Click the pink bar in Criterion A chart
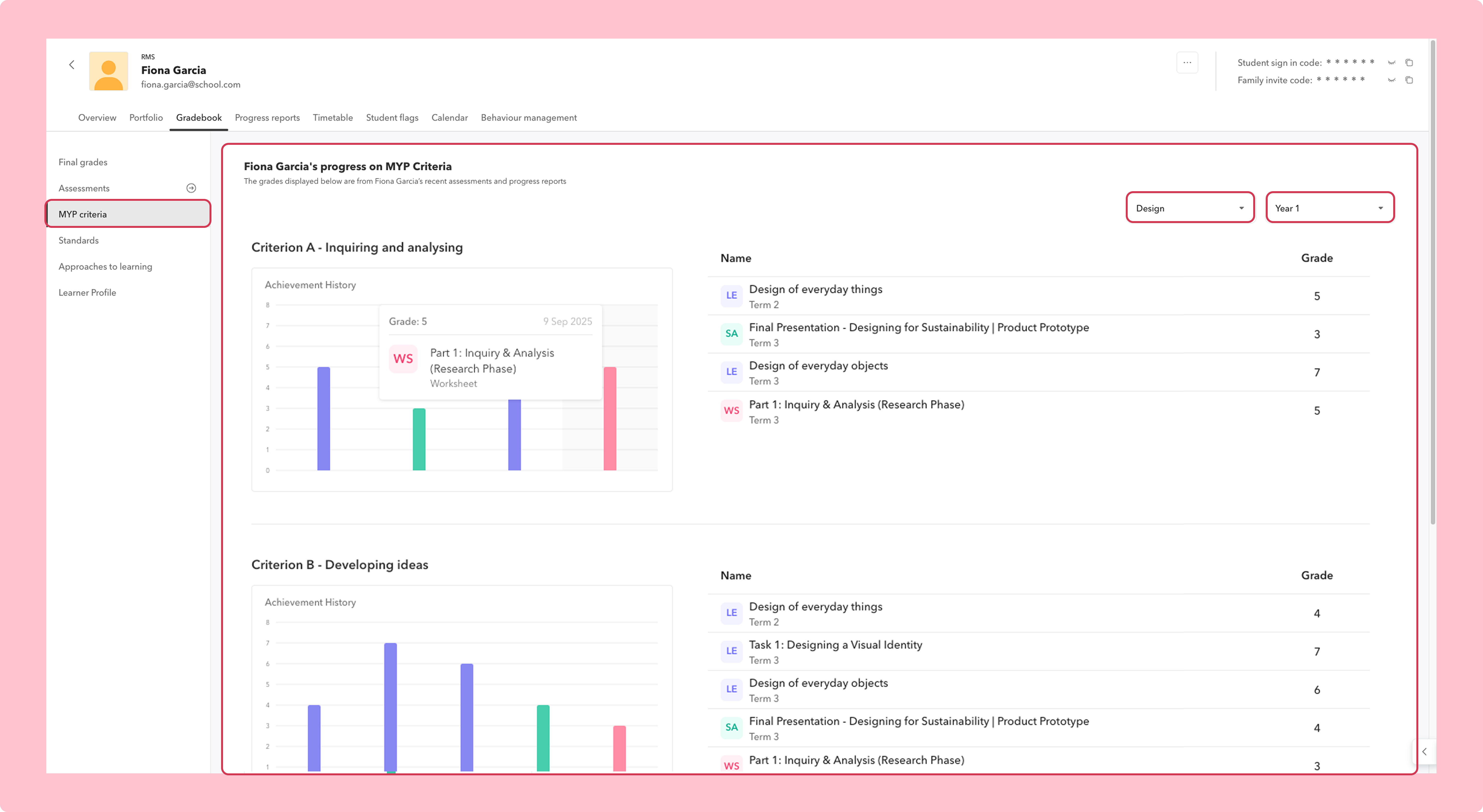Image resolution: width=1483 pixels, height=812 pixels. tap(610, 419)
